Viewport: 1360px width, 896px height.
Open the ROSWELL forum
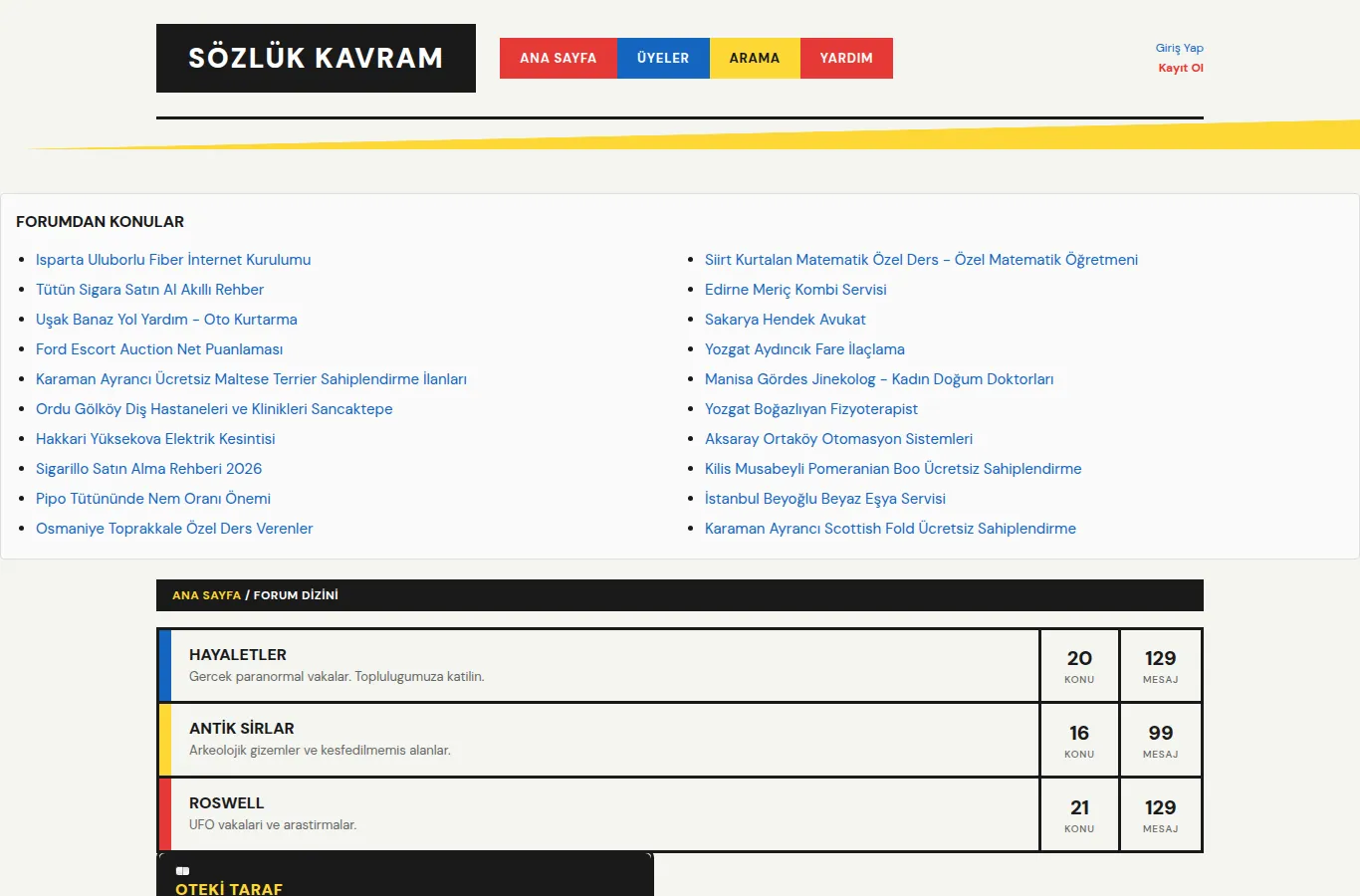click(227, 802)
